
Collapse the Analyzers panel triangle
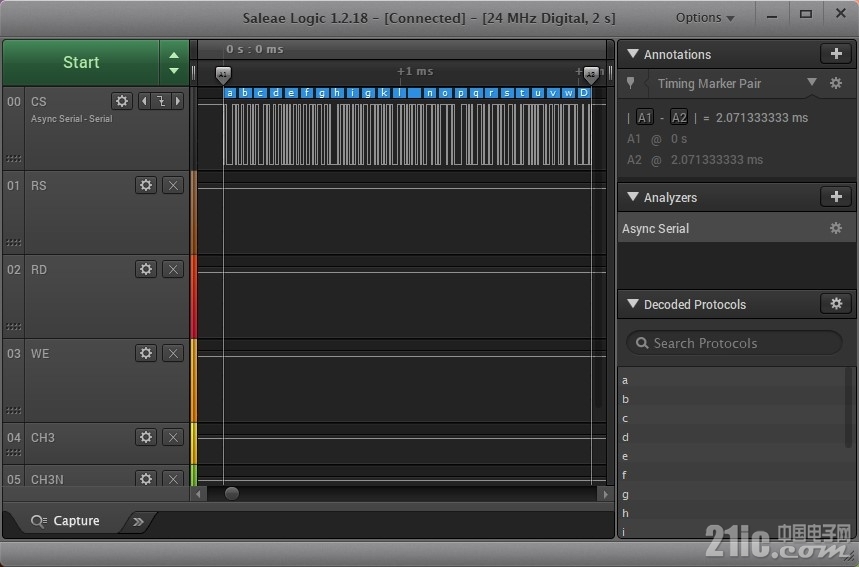pyautogui.click(x=633, y=197)
